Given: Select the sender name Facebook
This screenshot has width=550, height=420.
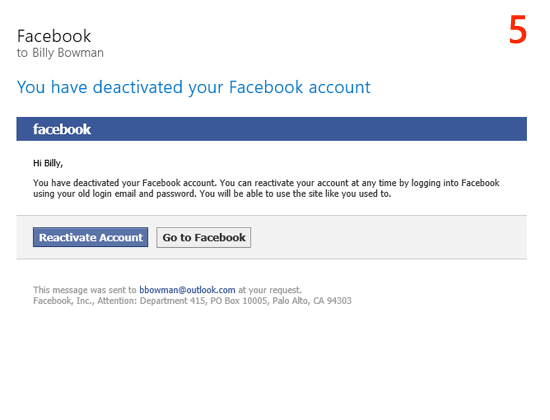Looking at the screenshot, I should pos(54,36).
